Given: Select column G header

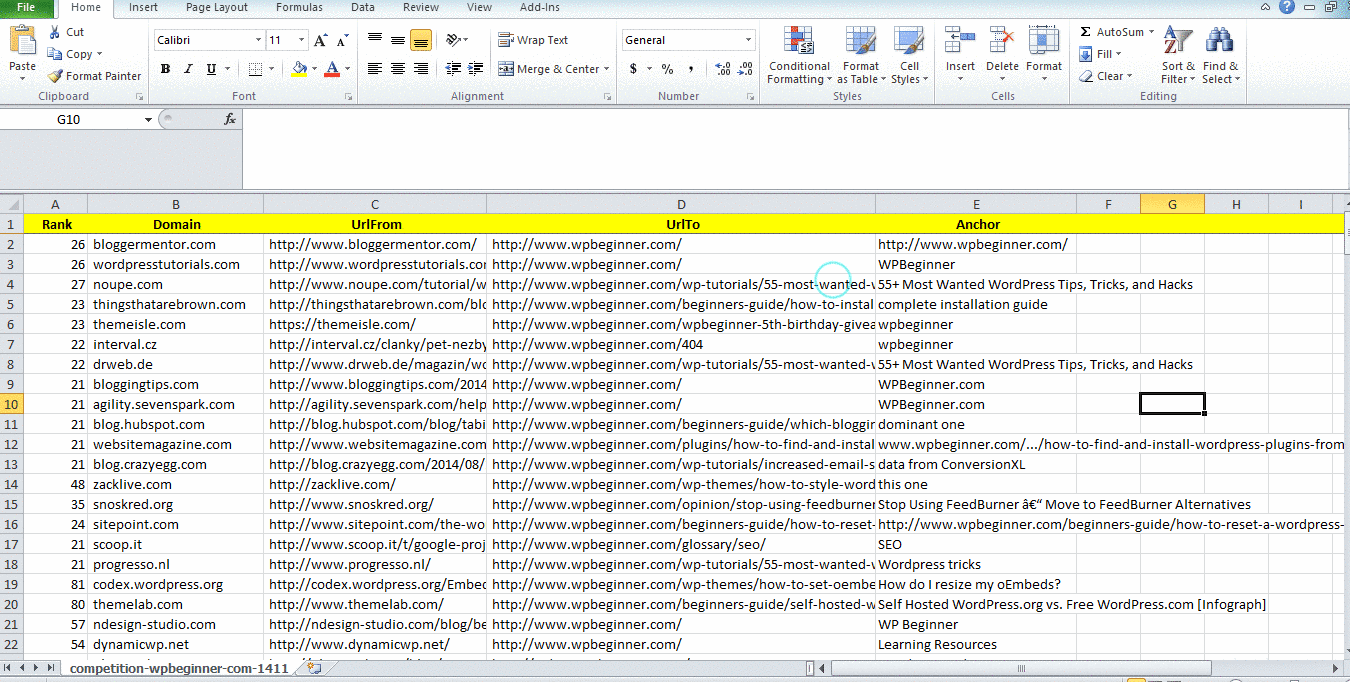Looking at the screenshot, I should (1172, 204).
